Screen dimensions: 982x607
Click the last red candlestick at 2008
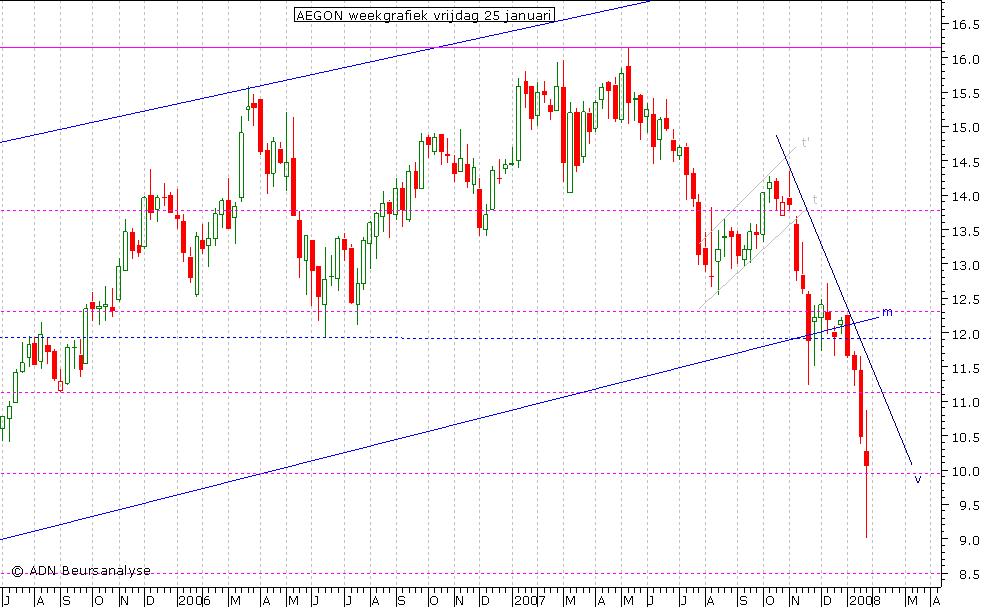click(867, 474)
